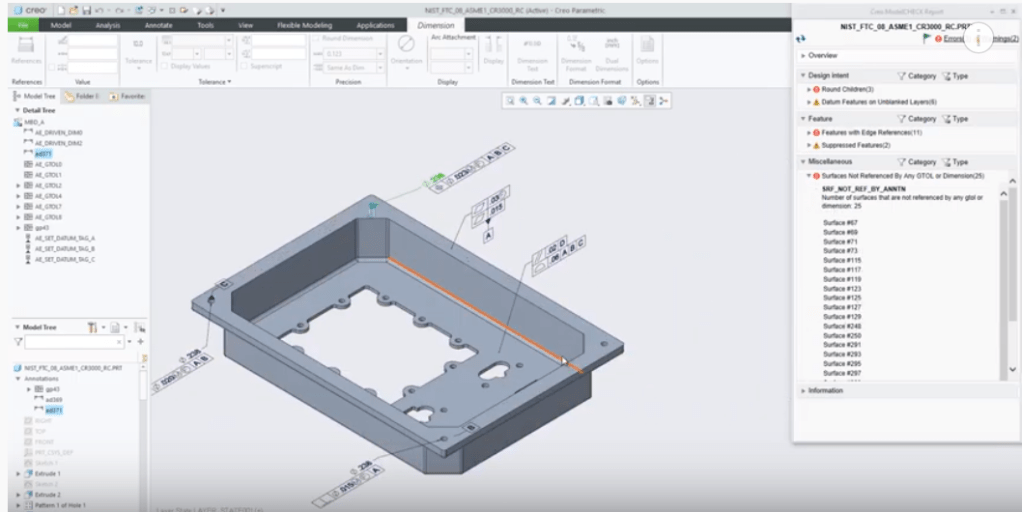Collapse the Miscellaneous section

click(803, 161)
